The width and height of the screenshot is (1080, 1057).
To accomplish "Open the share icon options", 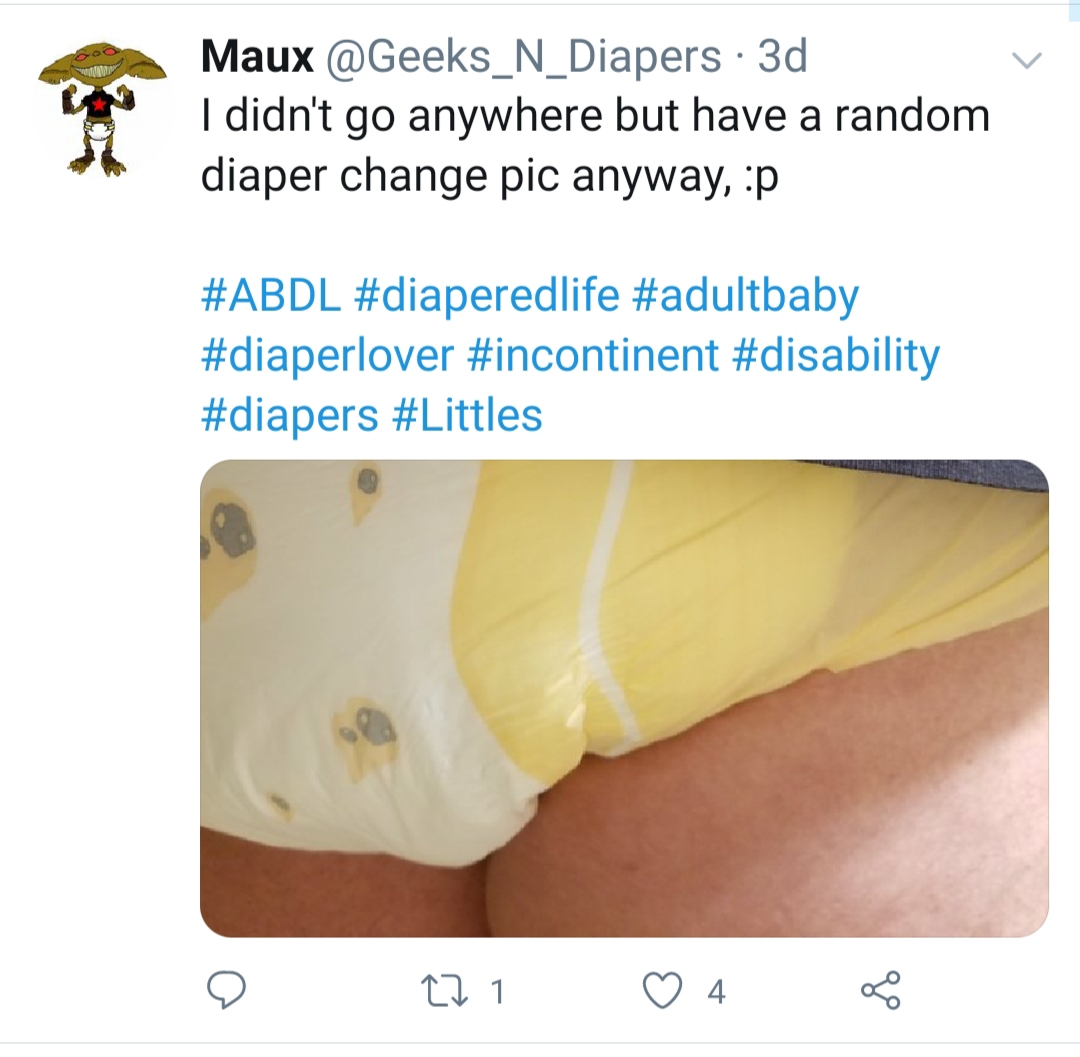I will pos(880,990).
